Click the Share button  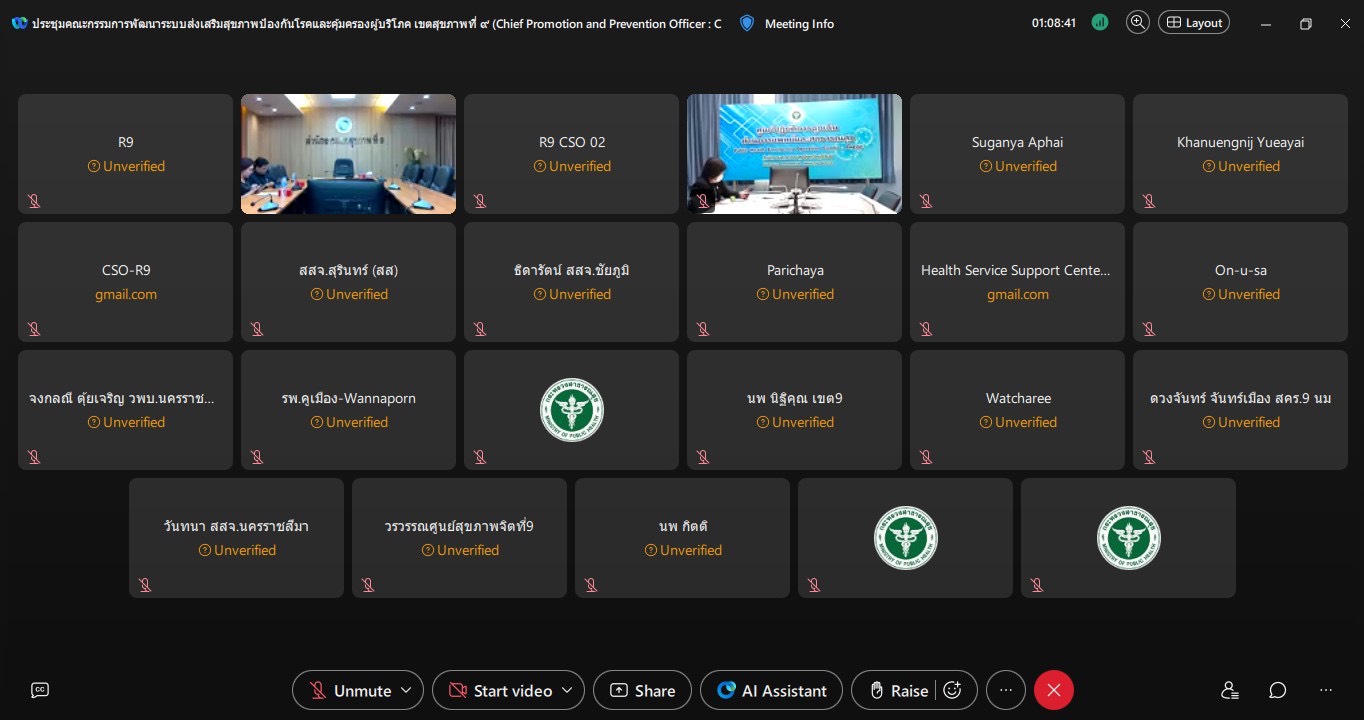(x=642, y=690)
